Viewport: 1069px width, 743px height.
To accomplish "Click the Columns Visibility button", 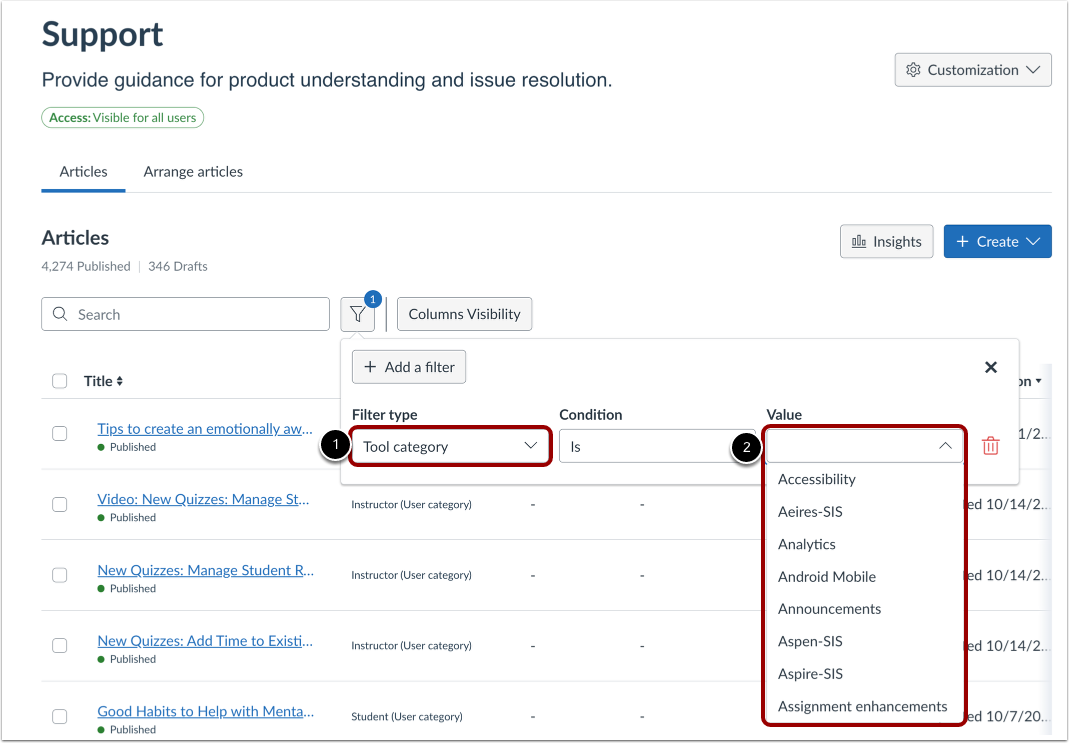I will [x=464, y=313].
